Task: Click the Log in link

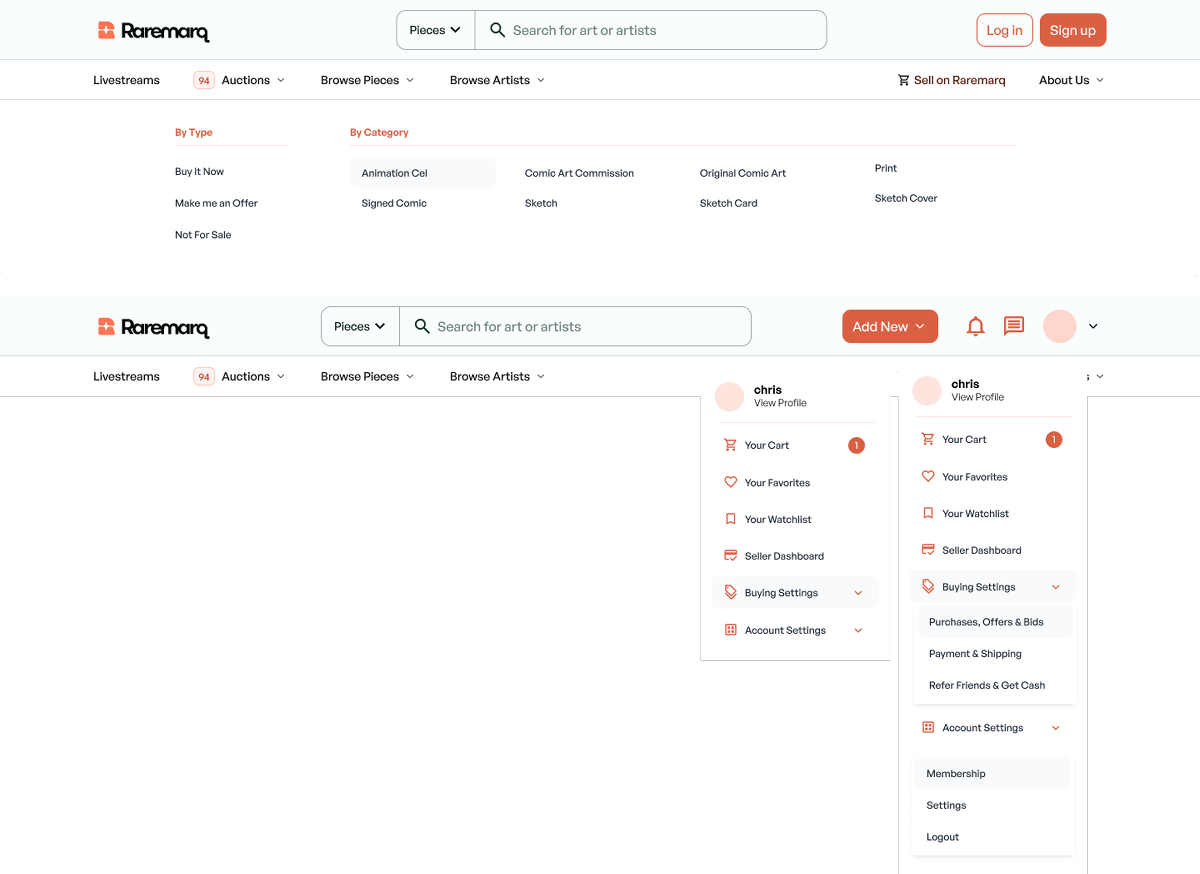Action: click(1004, 30)
